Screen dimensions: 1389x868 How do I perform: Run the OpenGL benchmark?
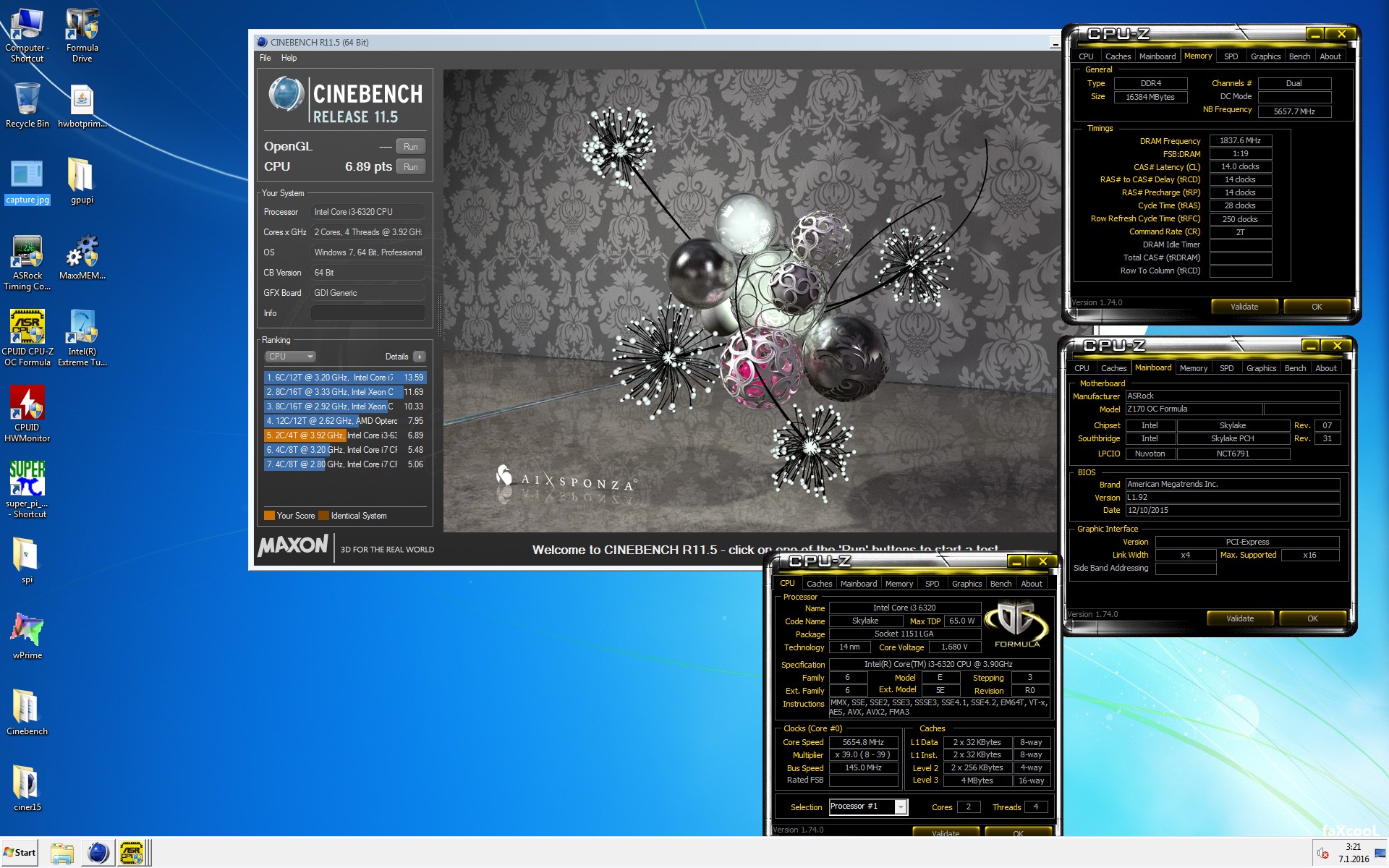point(410,146)
